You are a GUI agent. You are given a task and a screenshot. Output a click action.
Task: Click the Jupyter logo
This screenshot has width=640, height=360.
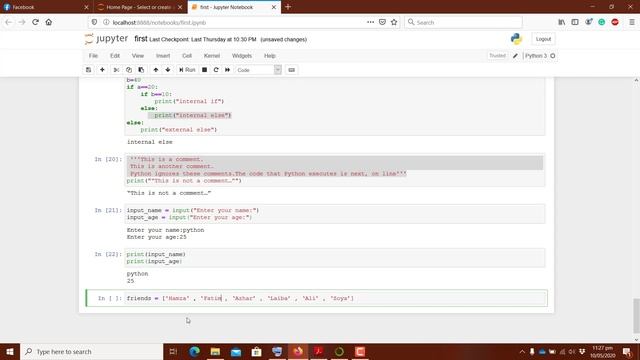tap(106, 39)
